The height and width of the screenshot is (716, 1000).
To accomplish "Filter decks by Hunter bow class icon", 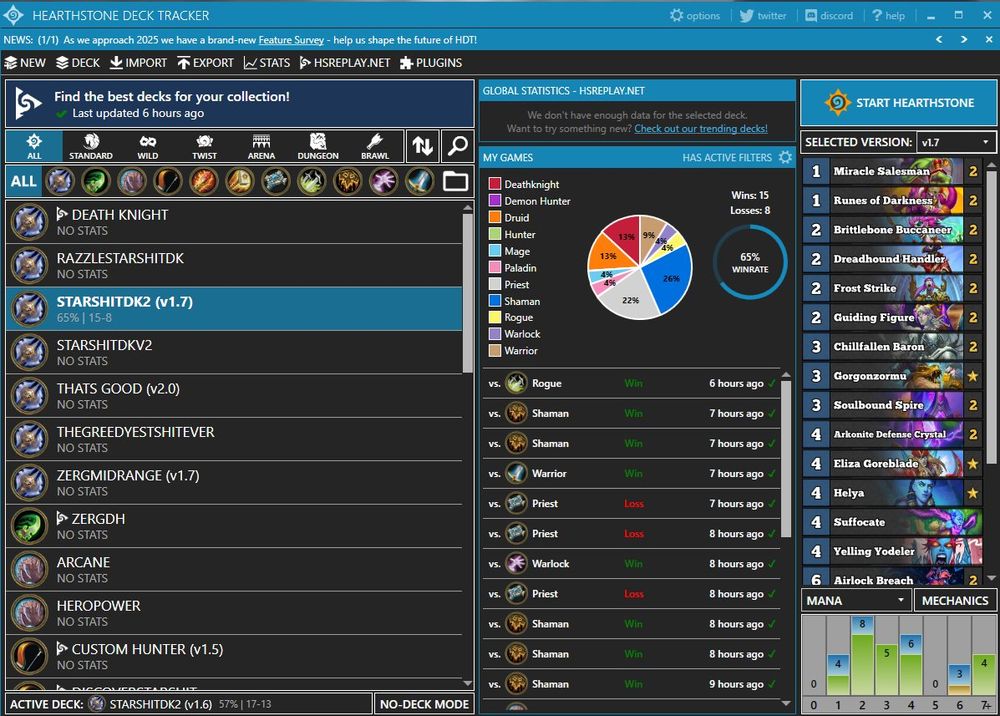I will tap(168, 182).
